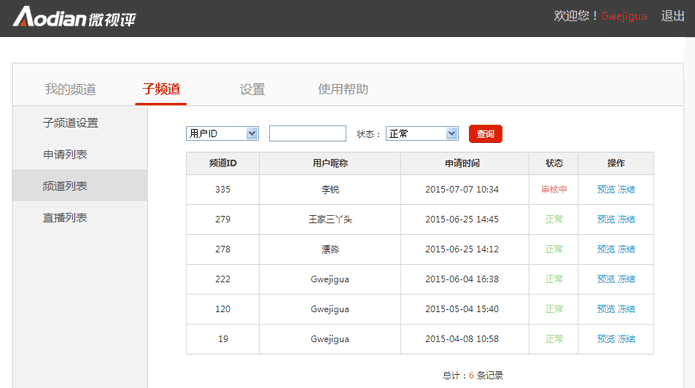The image size is (695, 388).
Task: Go to the 使用帮助 tab
Action: pyautogui.click(x=343, y=89)
